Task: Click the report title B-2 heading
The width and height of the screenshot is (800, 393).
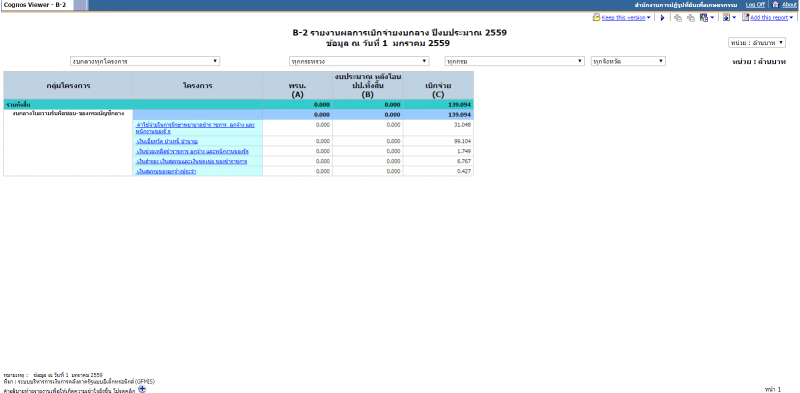Action: click(399, 33)
